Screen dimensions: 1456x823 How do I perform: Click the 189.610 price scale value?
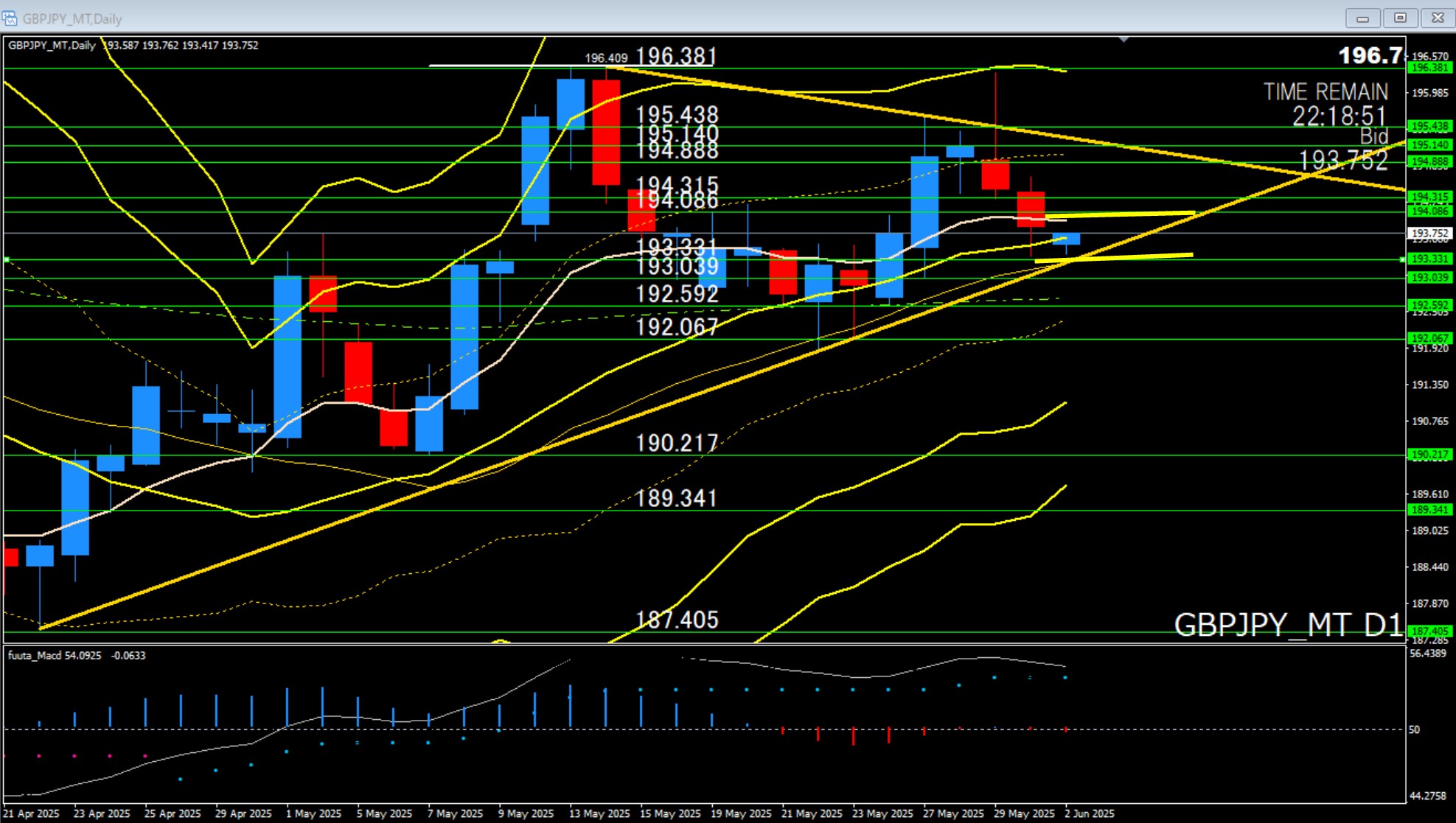1429,494
